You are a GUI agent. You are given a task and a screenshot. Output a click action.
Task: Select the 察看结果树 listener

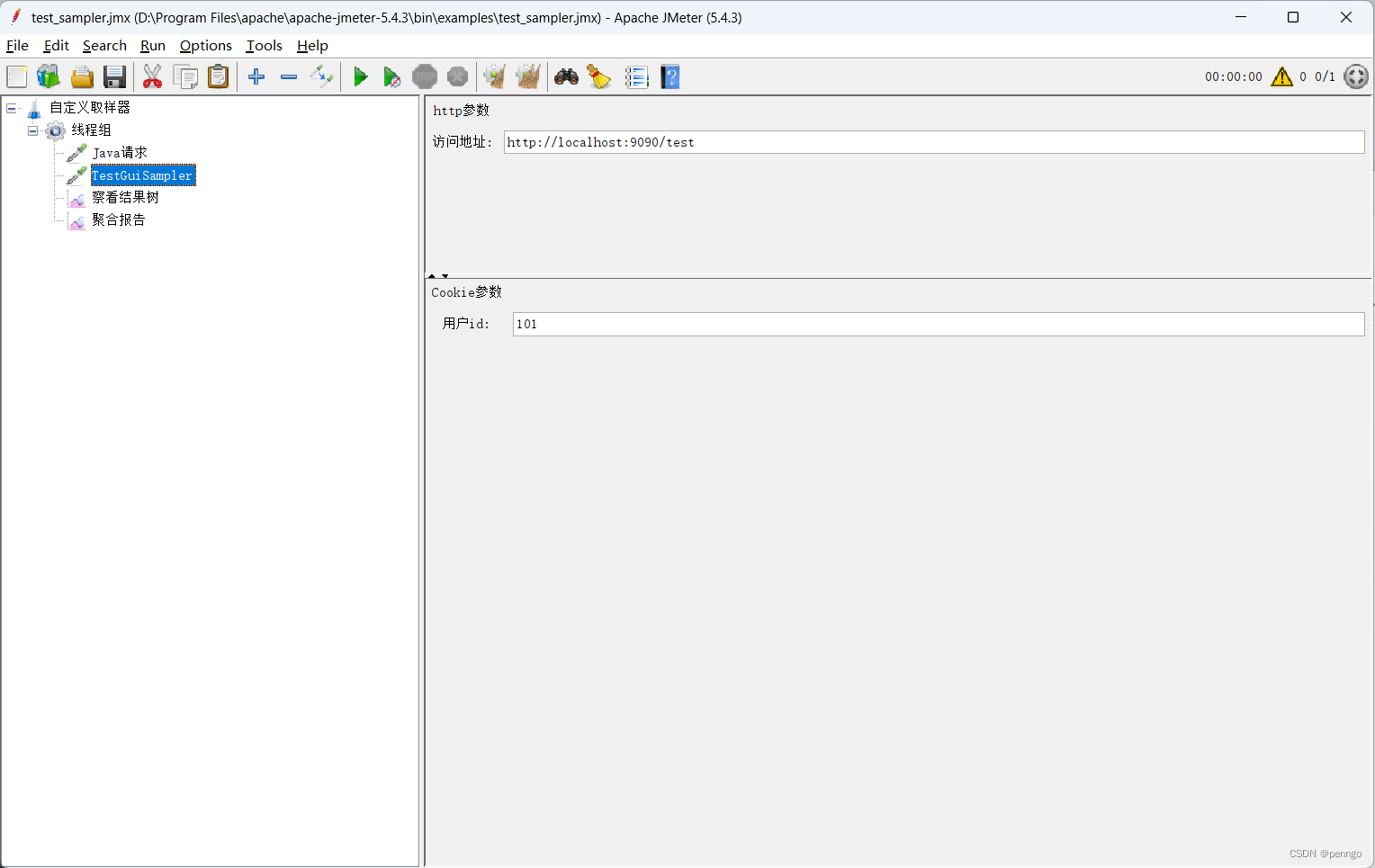pos(125,198)
